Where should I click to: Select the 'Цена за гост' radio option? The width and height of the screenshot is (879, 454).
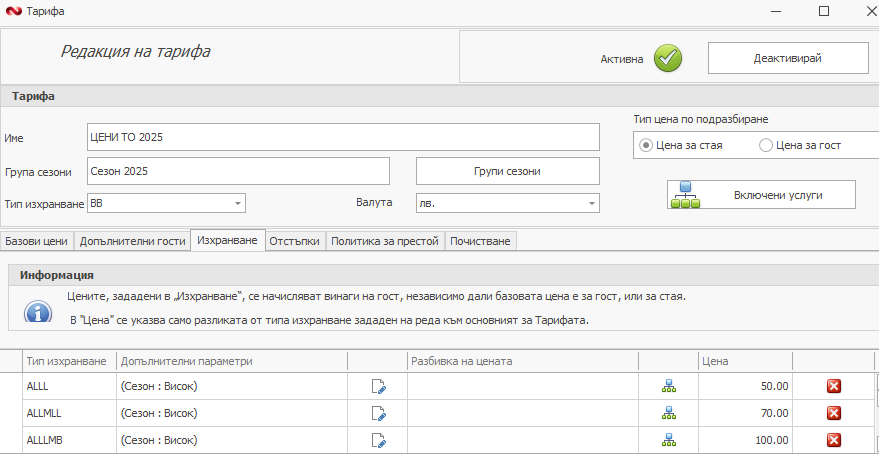pyautogui.click(x=766, y=145)
